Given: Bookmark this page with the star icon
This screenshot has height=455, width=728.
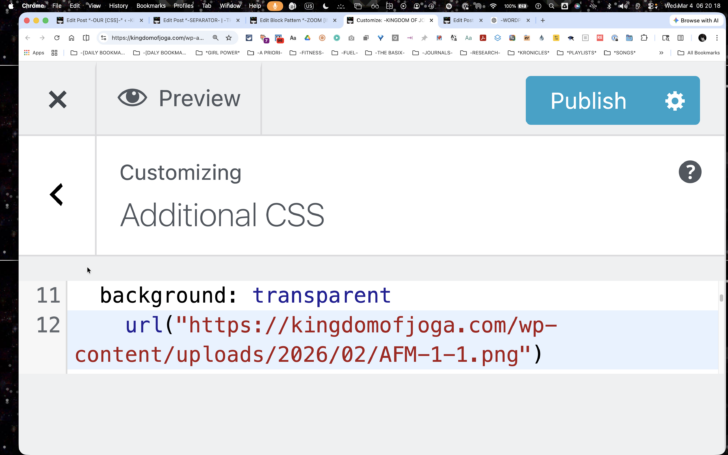Looking at the screenshot, I should tap(228, 38).
